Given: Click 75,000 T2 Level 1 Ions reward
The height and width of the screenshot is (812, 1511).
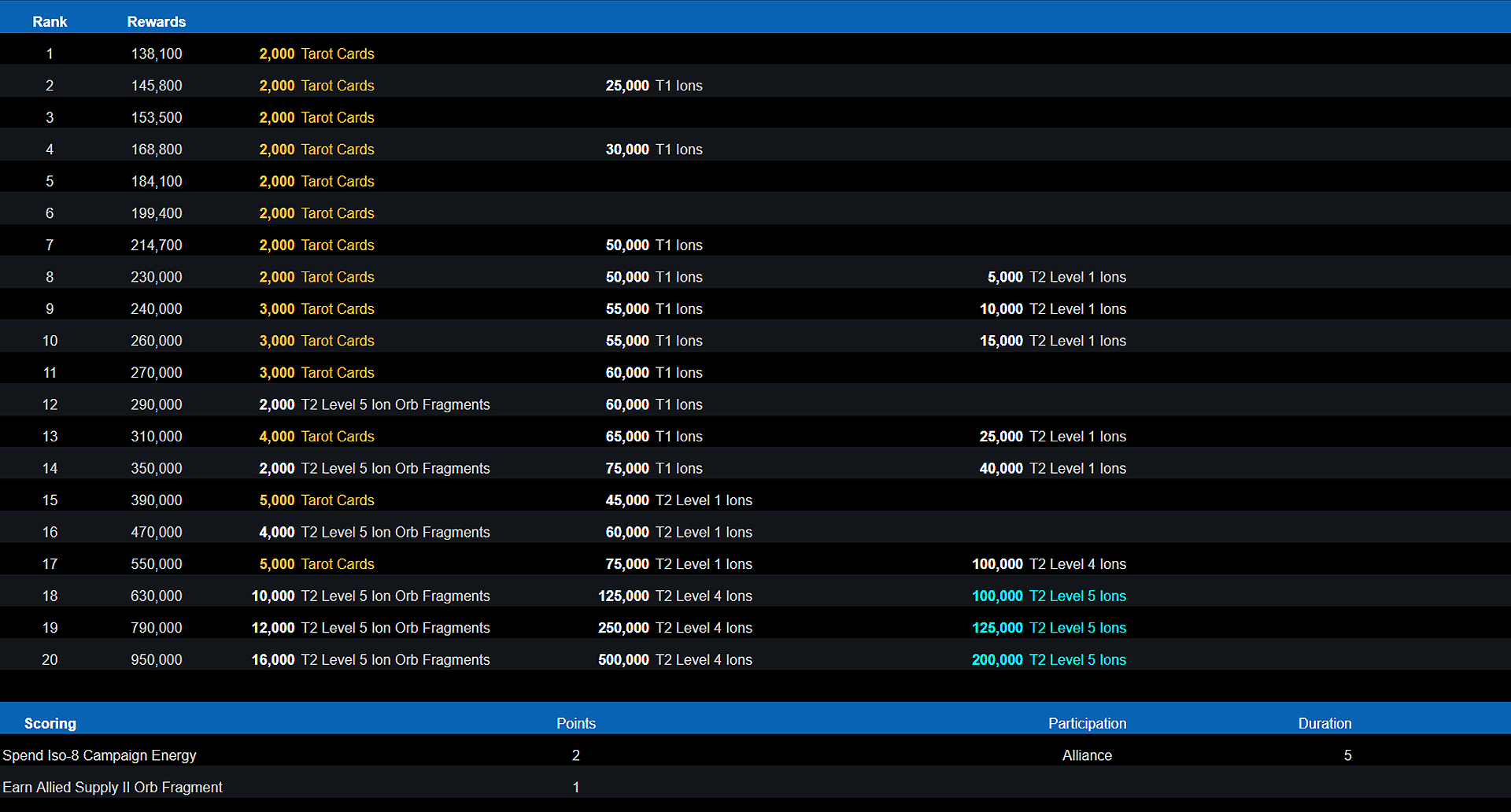Looking at the screenshot, I should point(679,564).
